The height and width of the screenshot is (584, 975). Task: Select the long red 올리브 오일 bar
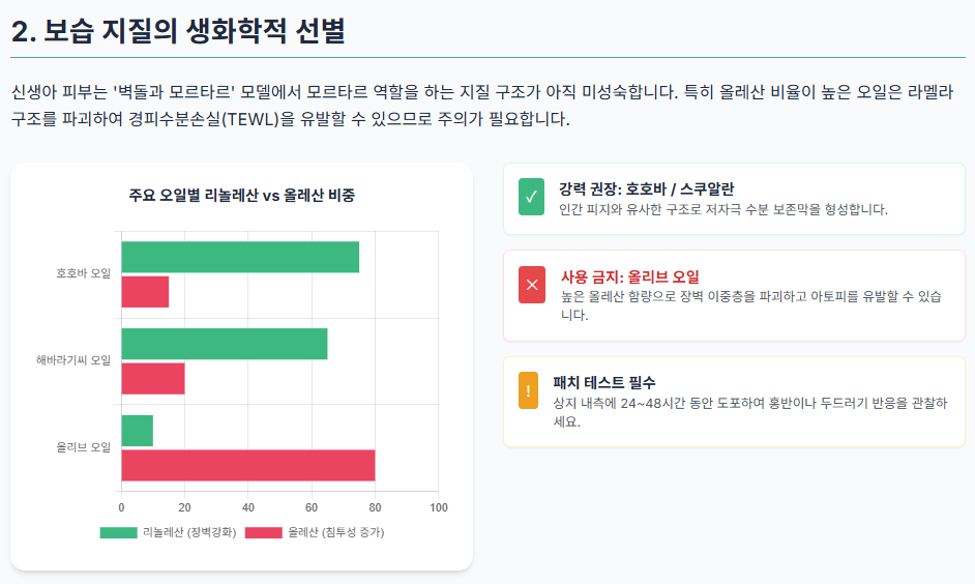coord(248,465)
